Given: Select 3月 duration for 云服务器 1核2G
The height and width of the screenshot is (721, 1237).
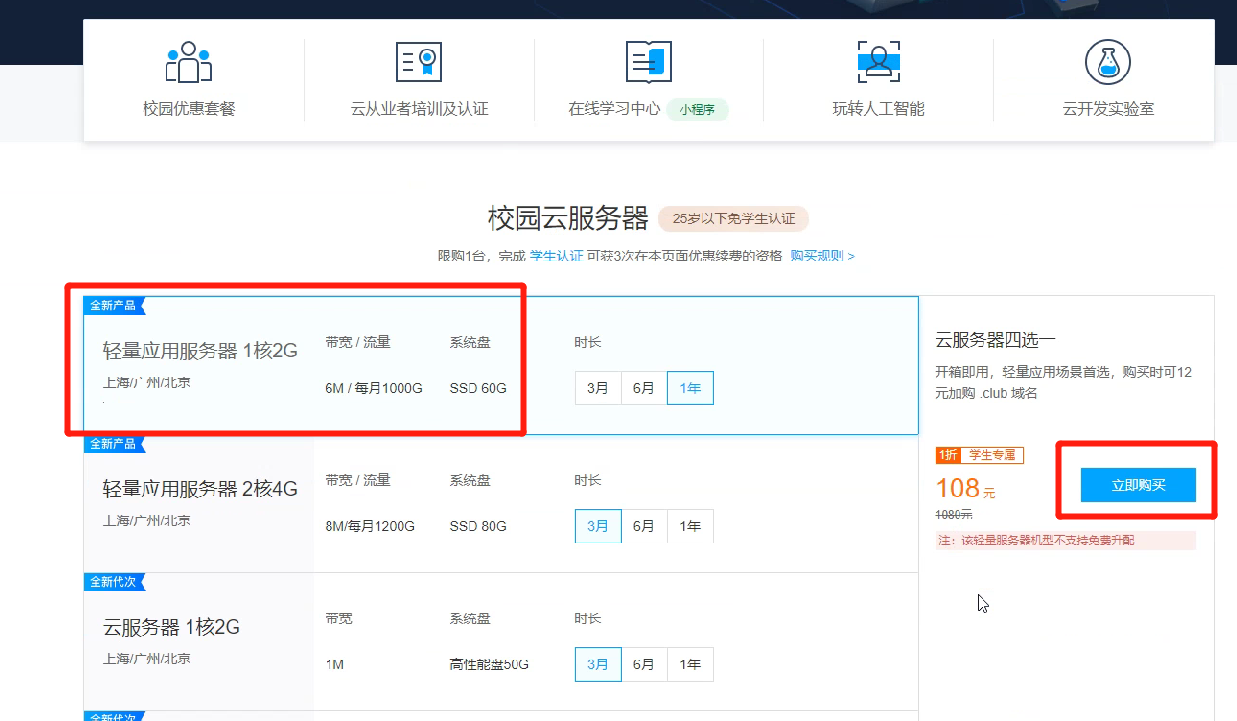Looking at the screenshot, I should [x=597, y=664].
